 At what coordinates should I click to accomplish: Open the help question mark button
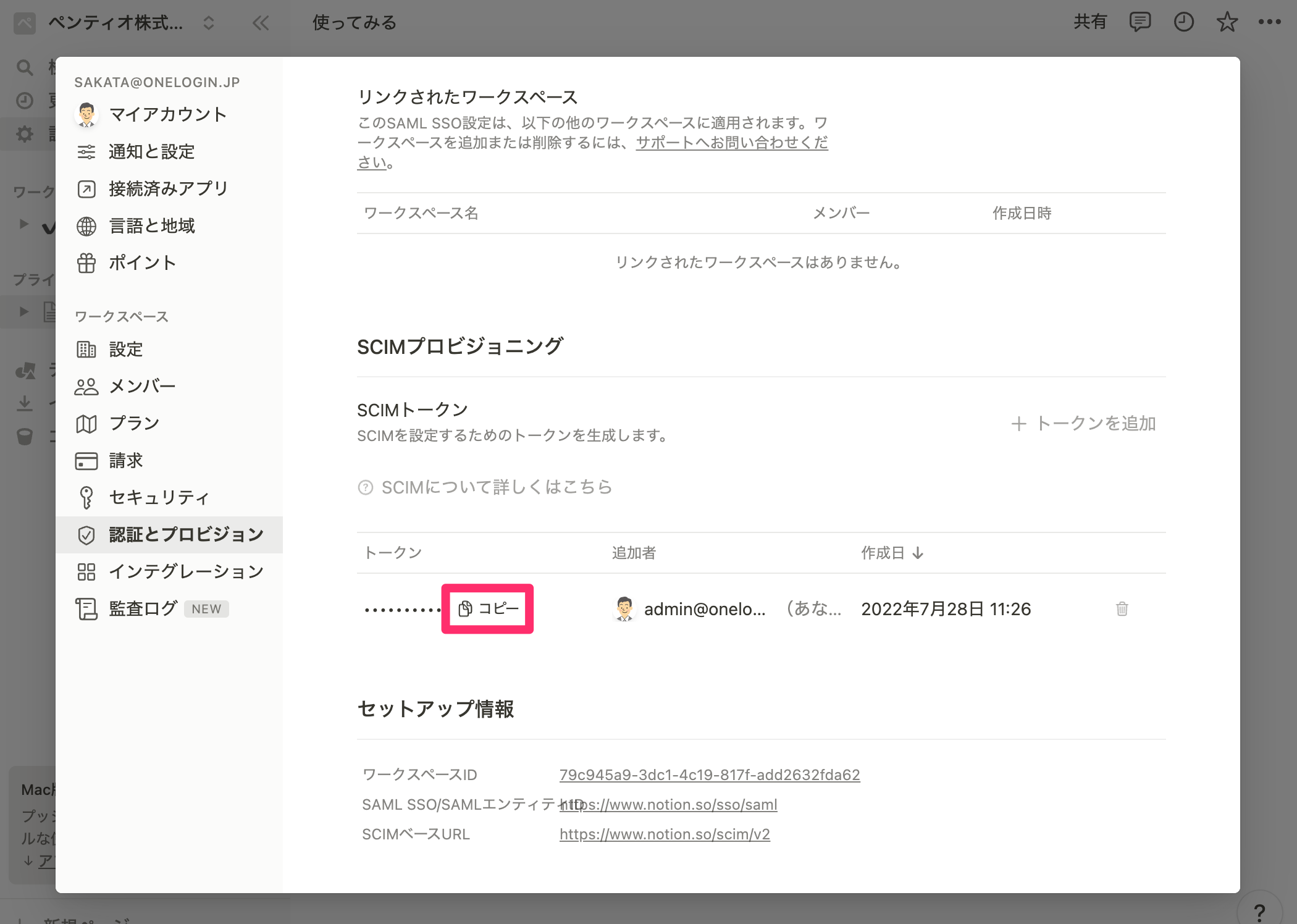coord(1259,912)
